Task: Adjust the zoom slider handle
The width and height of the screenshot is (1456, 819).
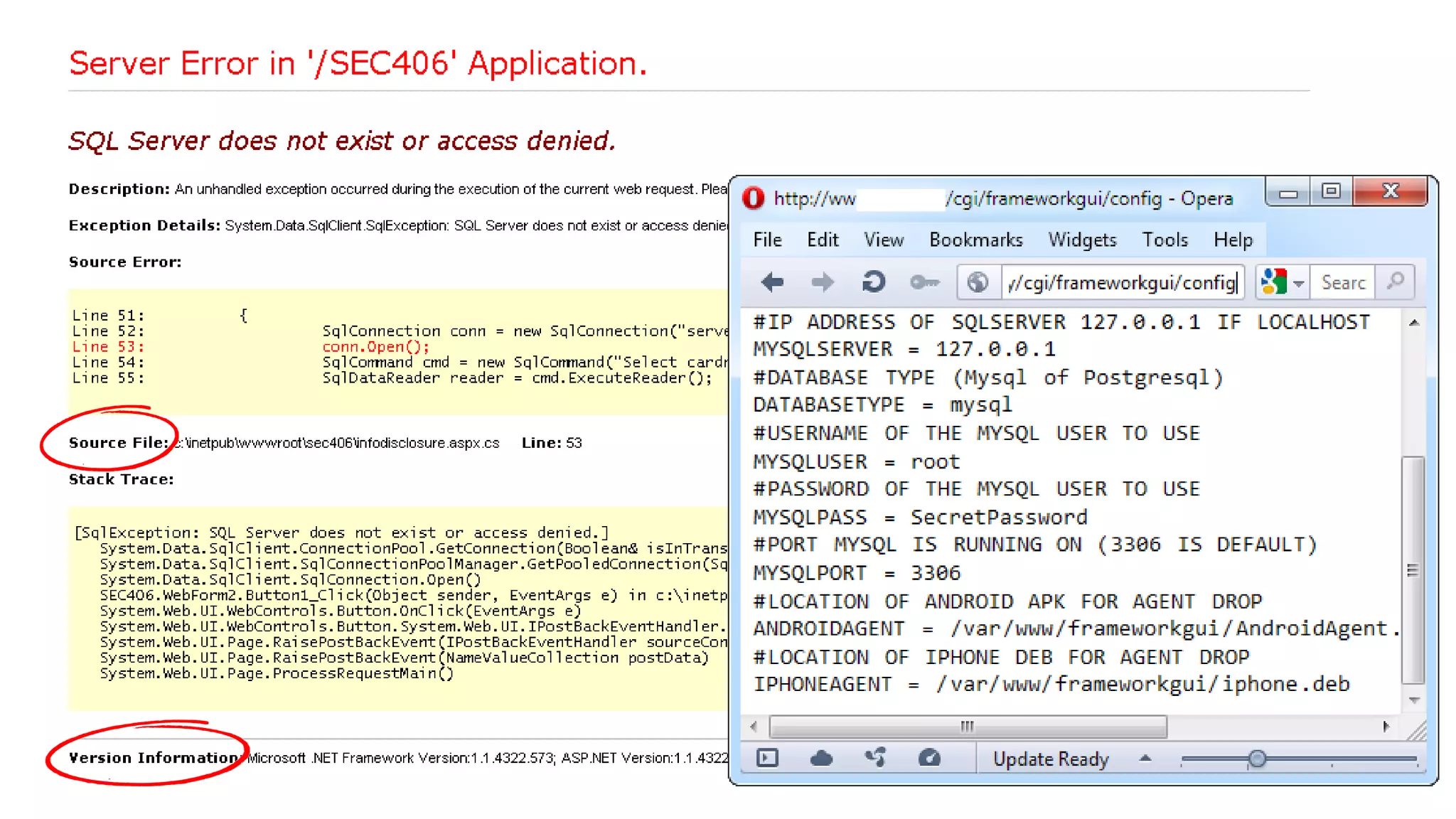Action: pyautogui.click(x=1257, y=759)
